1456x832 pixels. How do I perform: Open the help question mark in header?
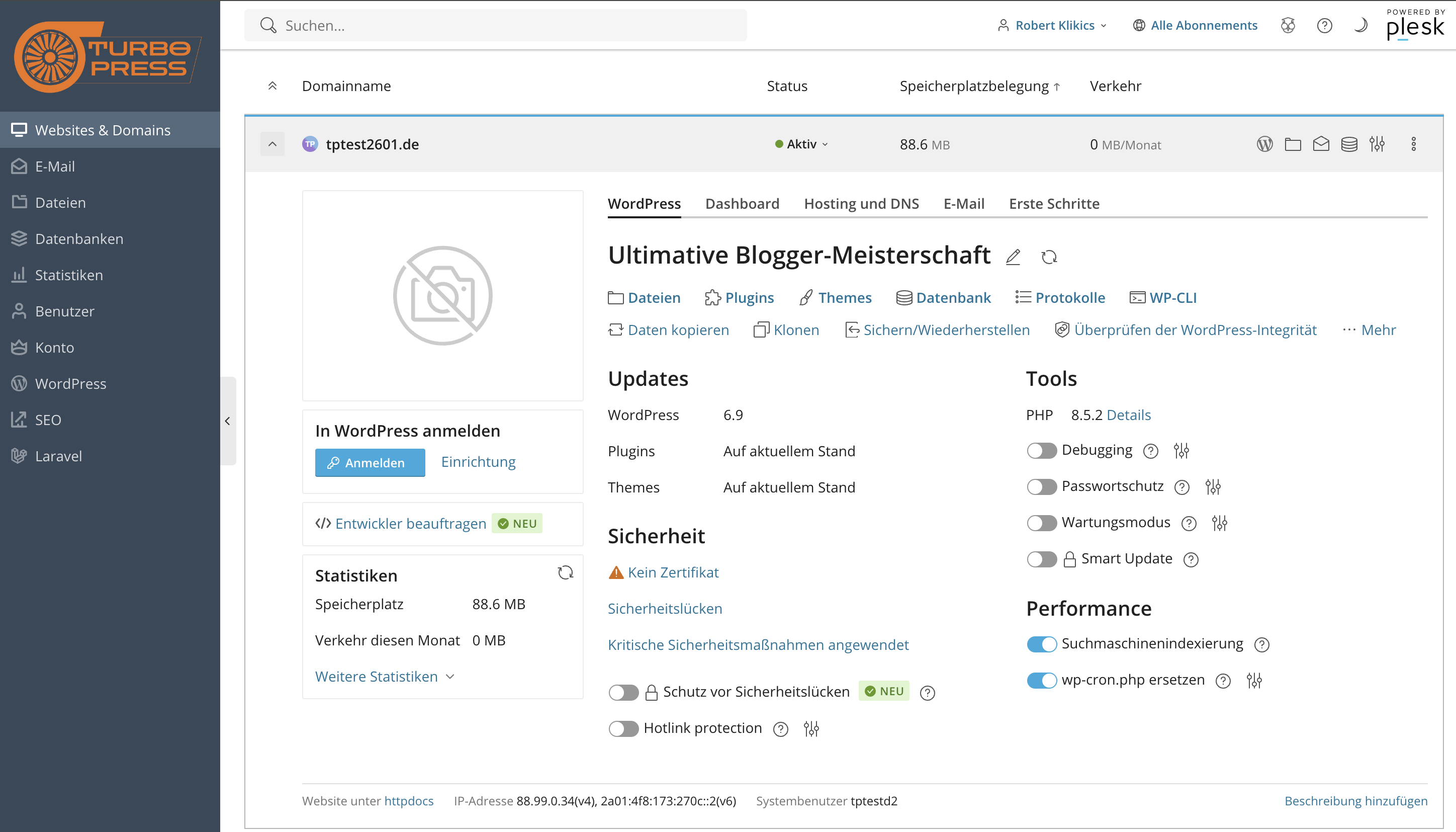click(1324, 25)
